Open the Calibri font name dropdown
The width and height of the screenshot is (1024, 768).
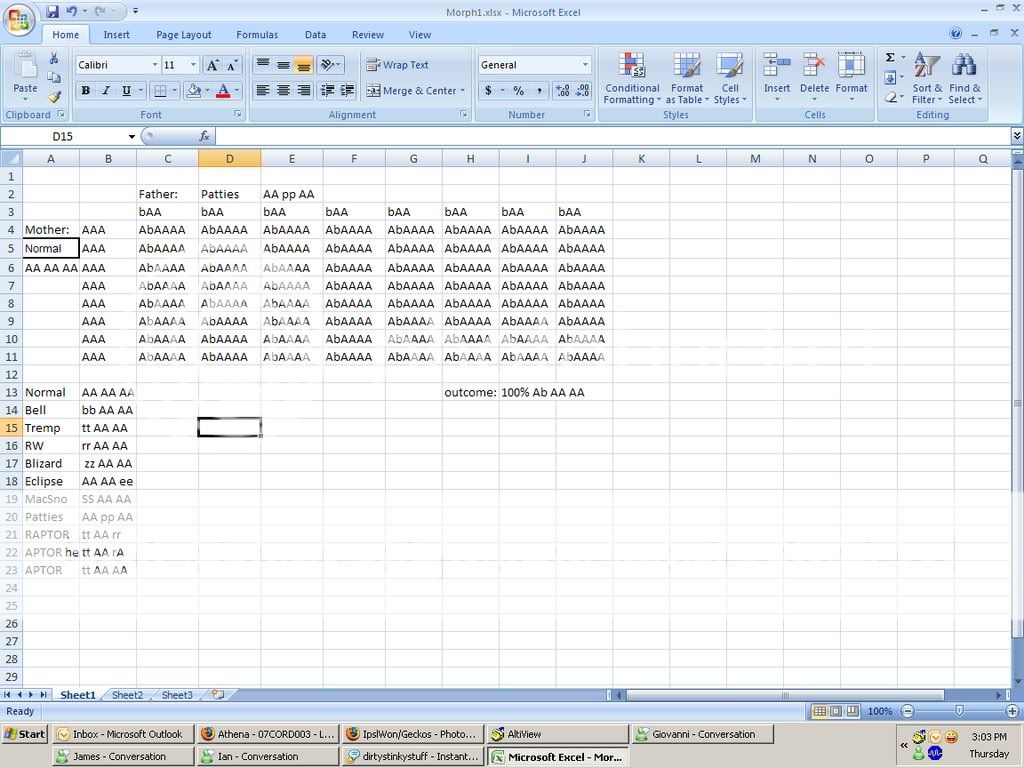[x=155, y=65]
